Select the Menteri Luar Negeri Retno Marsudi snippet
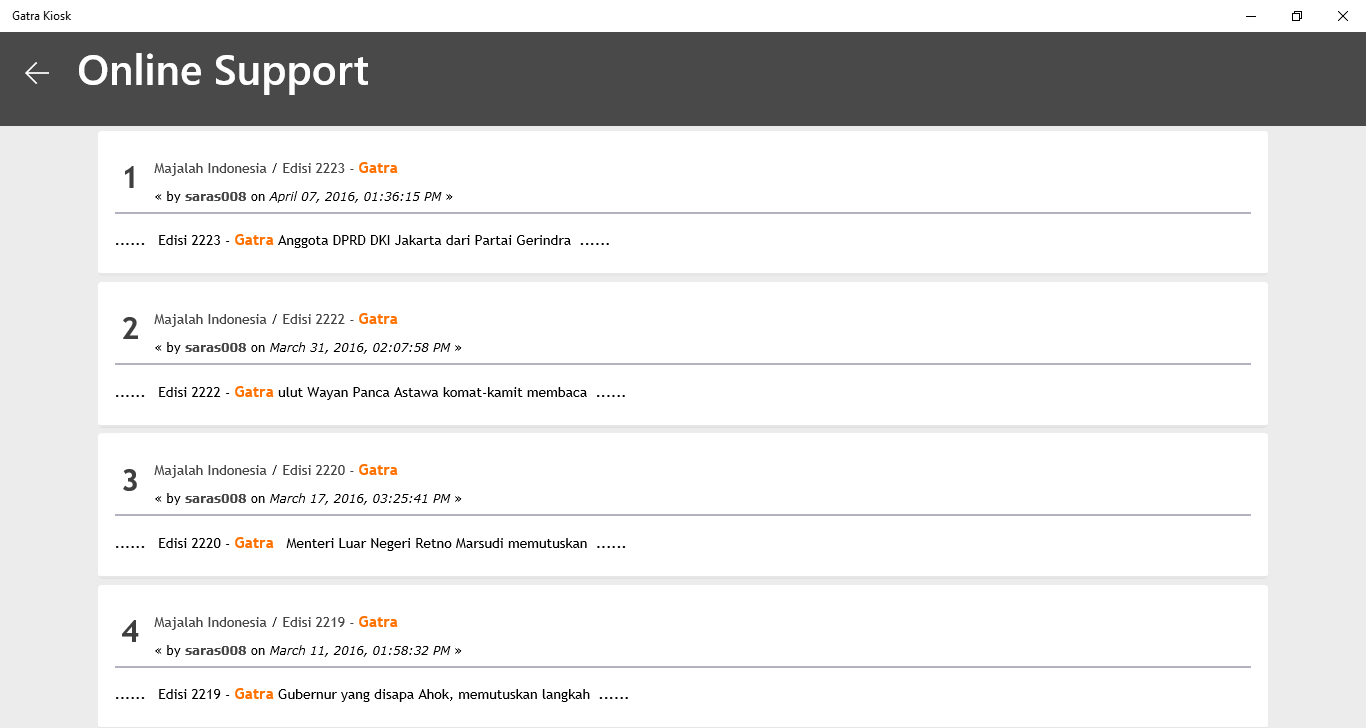The height and width of the screenshot is (728, 1366). click(436, 544)
